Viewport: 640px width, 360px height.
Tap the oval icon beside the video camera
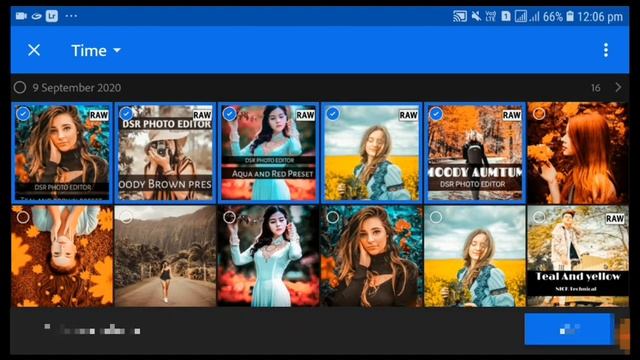37,16
